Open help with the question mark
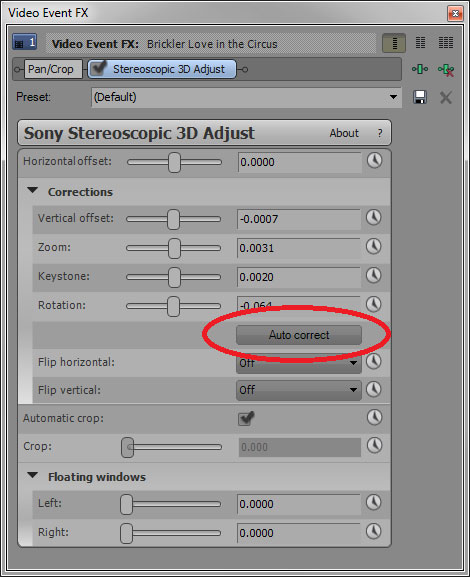Screen dimensions: 470x577 click(380, 133)
